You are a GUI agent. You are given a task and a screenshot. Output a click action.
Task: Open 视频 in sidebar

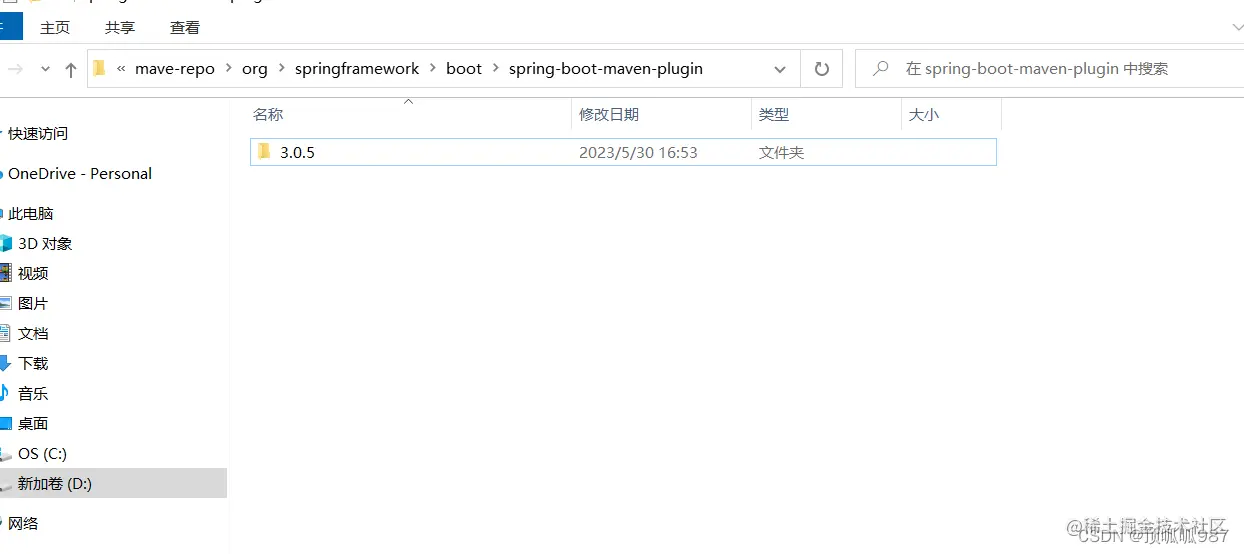tap(33, 273)
